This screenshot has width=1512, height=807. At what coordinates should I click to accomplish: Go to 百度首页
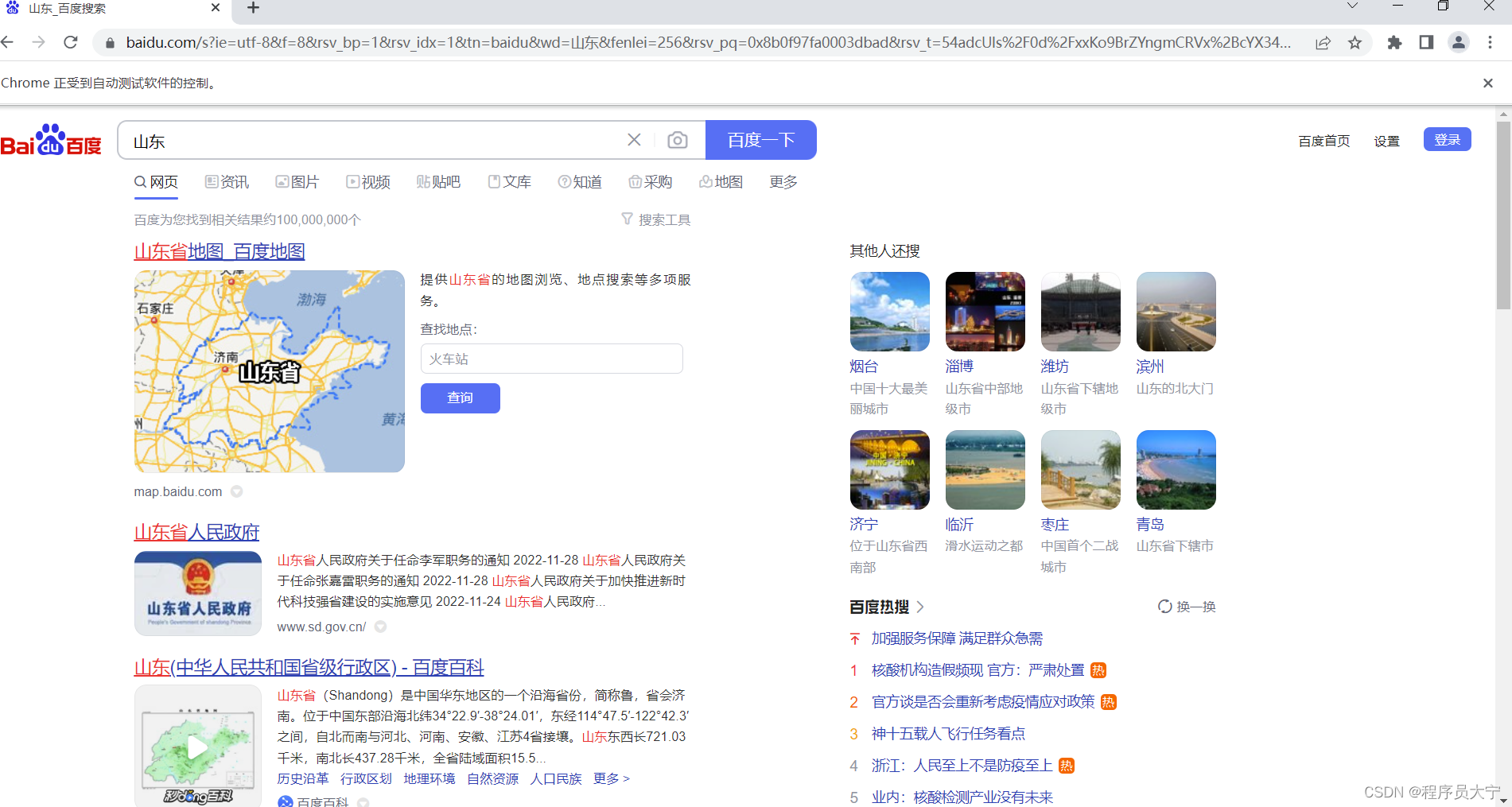pos(1324,141)
